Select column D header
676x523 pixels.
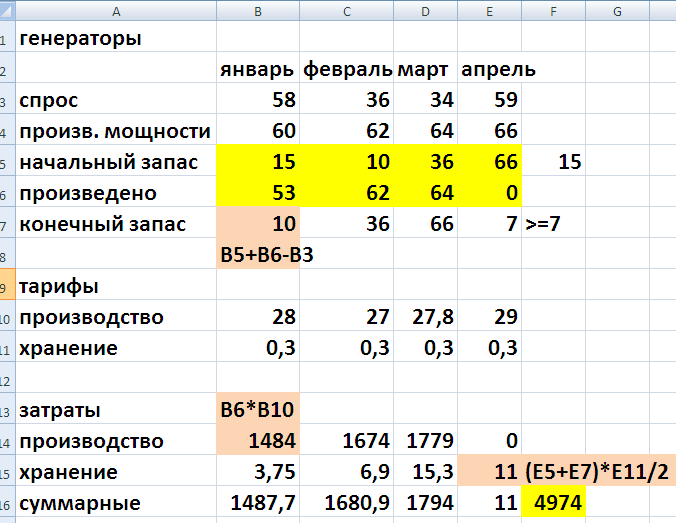[x=426, y=11]
